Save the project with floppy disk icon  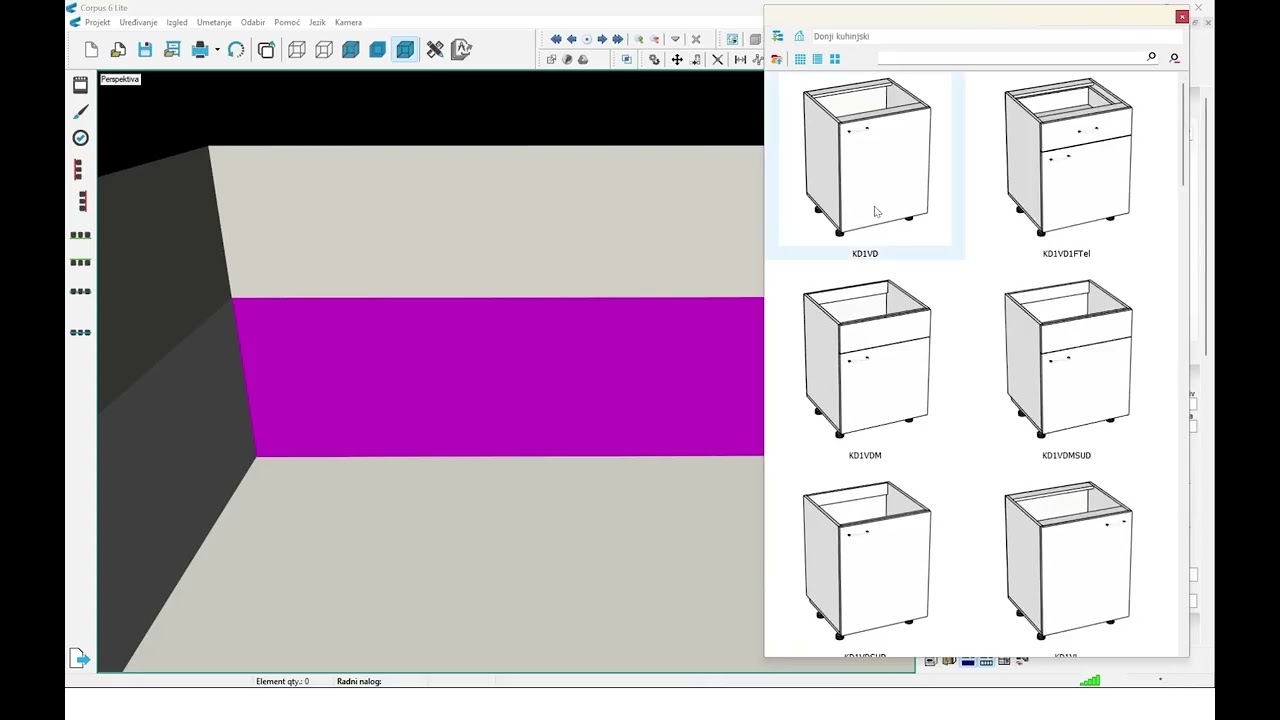pos(145,50)
